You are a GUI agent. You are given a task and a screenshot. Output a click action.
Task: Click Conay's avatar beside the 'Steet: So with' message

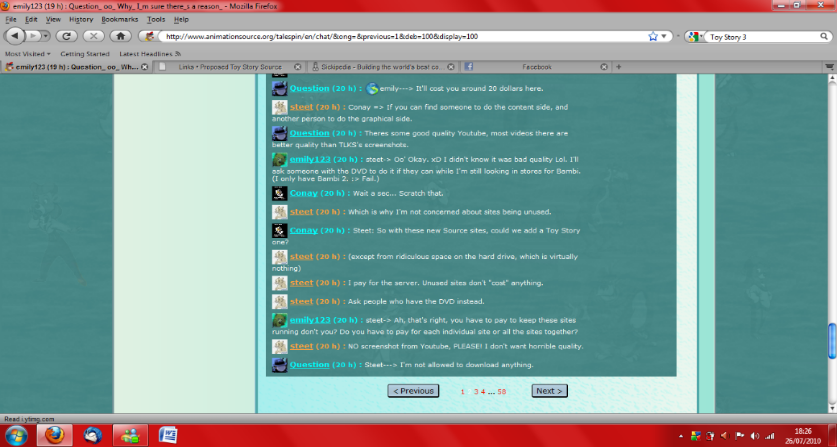tap(280, 231)
